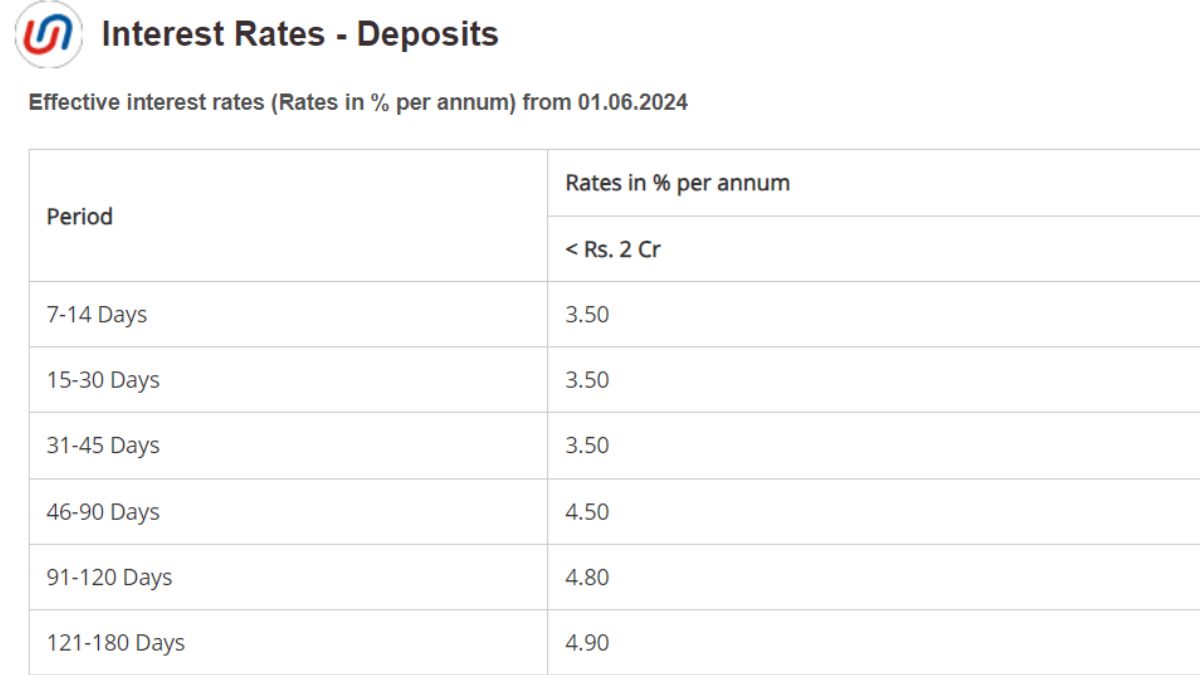Select the < Rs. 2 Cr subheader
Viewport: 1200px width, 675px height.
point(612,249)
